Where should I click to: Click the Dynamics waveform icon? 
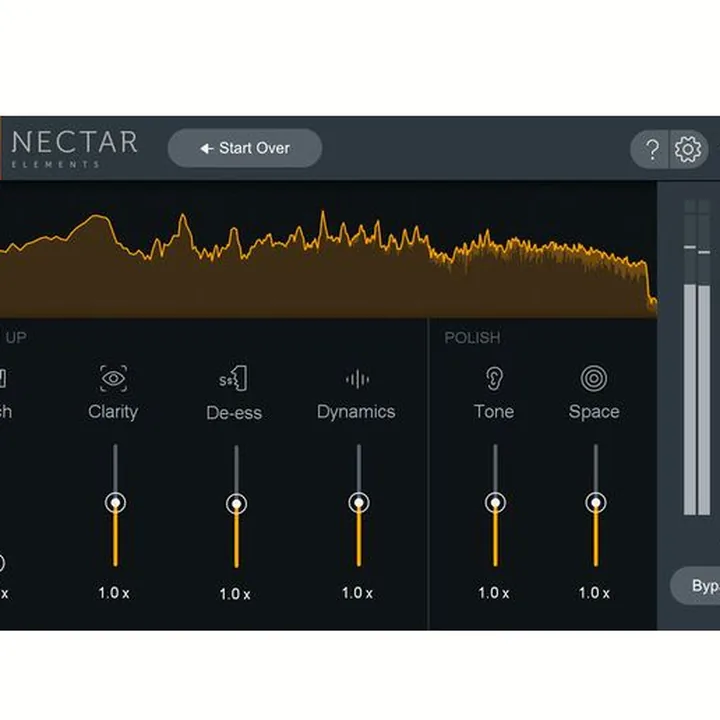(357, 379)
